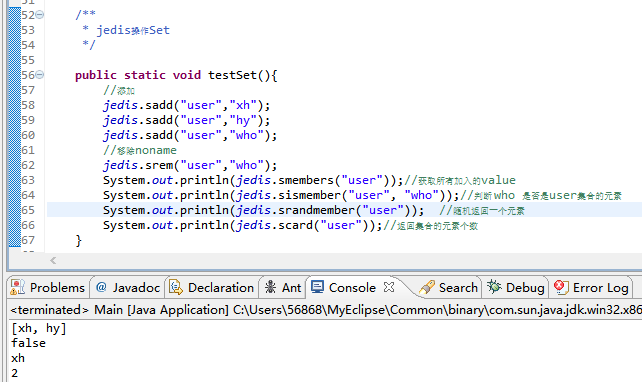Click line number 65 in the gutter
The width and height of the screenshot is (642, 382).
pyautogui.click(x=28, y=210)
